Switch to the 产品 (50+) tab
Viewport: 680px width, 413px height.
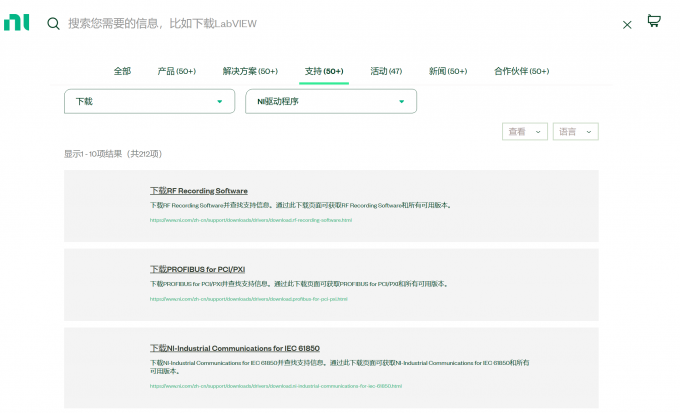tap(177, 71)
